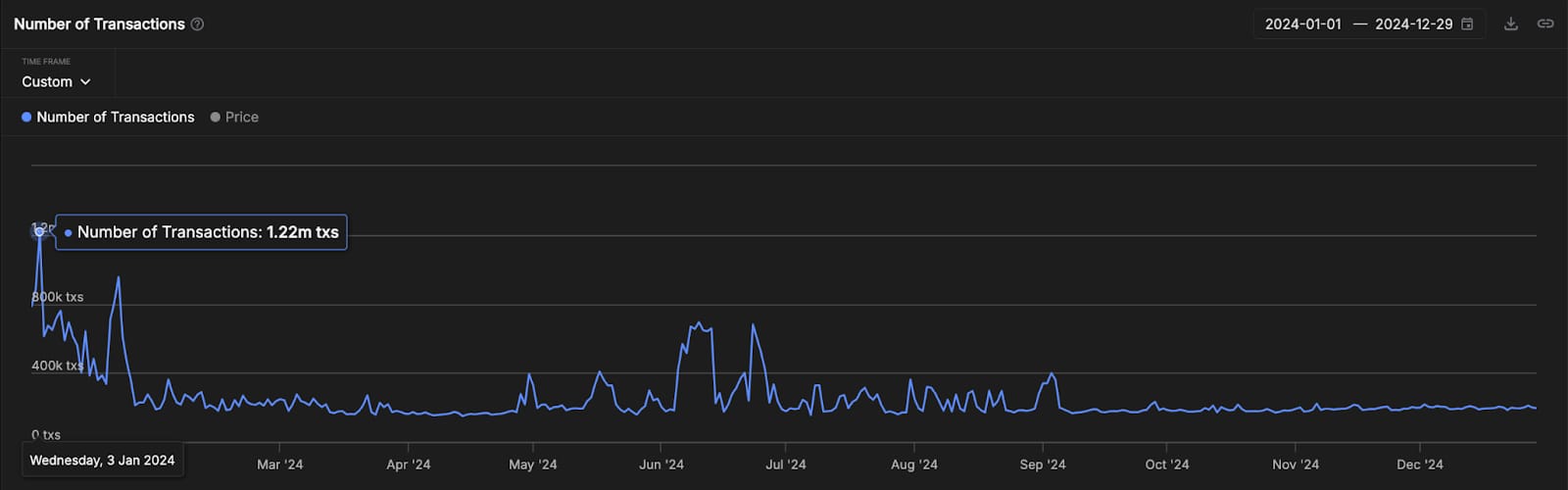Screen dimensions: 1568x490
Task: Click the Dec '24 axis label
Action: pos(1420,465)
